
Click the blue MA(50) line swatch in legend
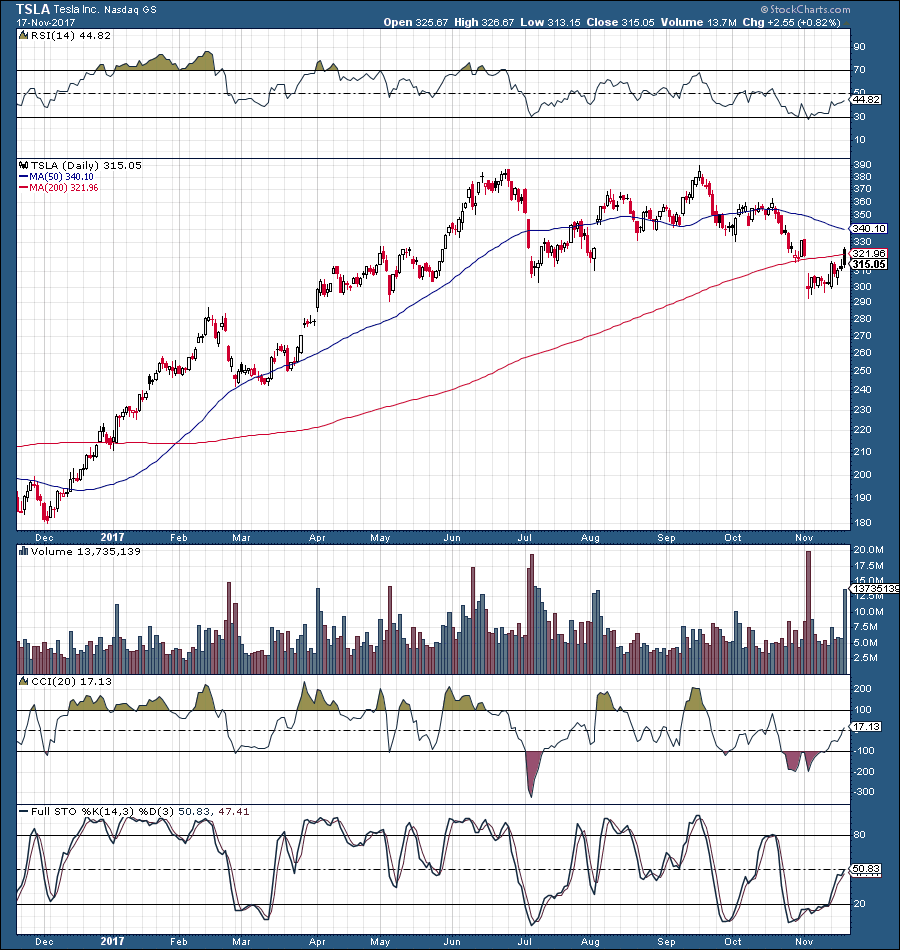pos(24,177)
